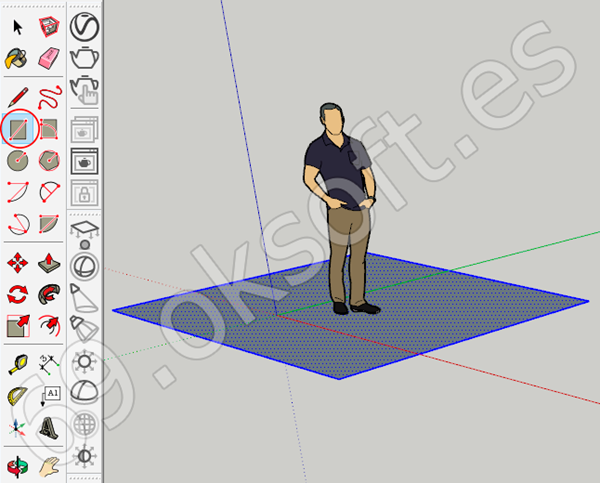Select the pink Eraser tool
Image resolution: width=600 pixels, height=483 pixels.
49,59
